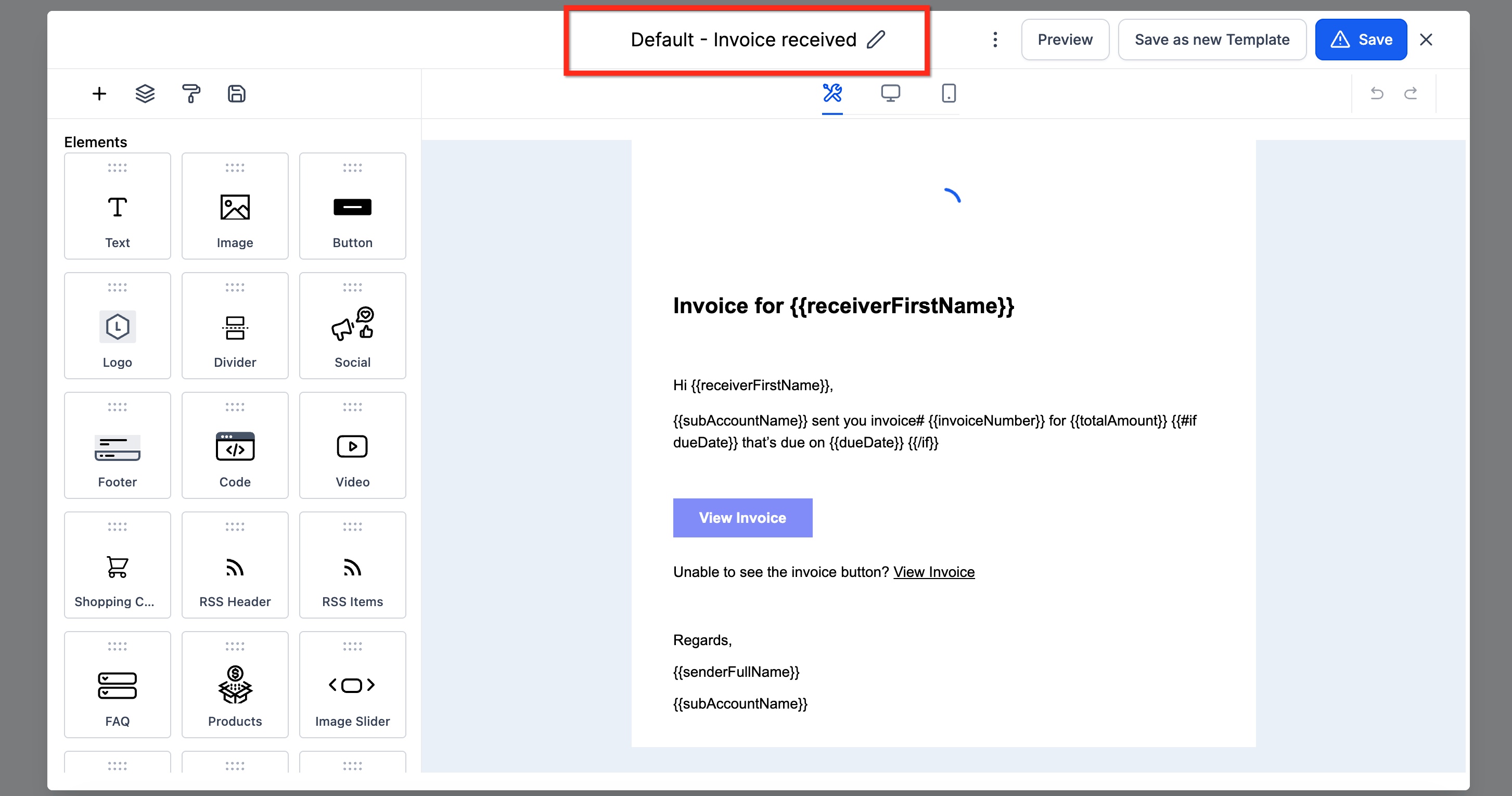
Task: Edit template name with pencil icon
Action: 876,40
